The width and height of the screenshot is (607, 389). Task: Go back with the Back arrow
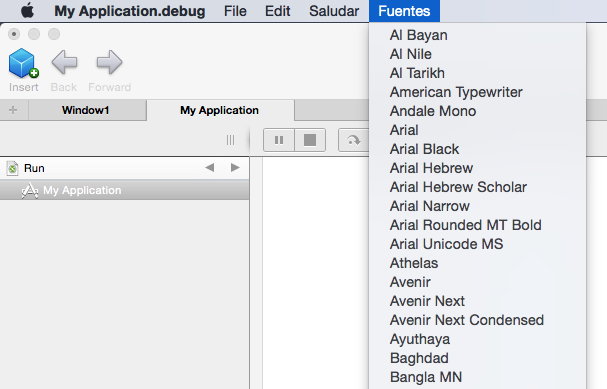64,62
